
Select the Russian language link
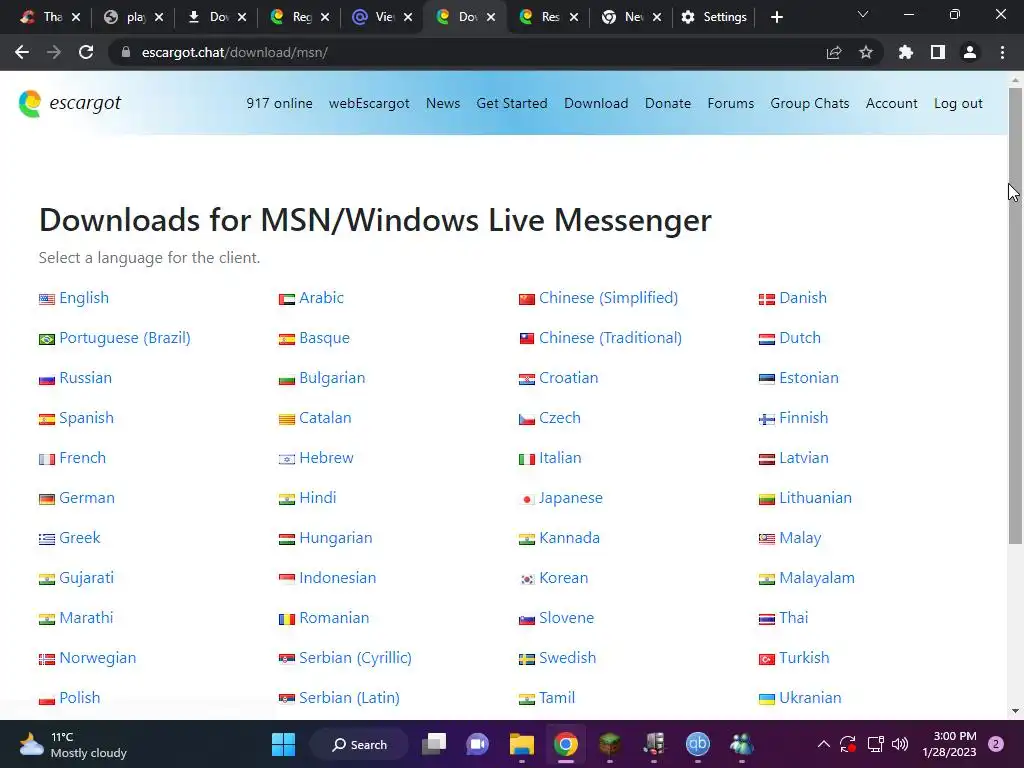tap(86, 377)
